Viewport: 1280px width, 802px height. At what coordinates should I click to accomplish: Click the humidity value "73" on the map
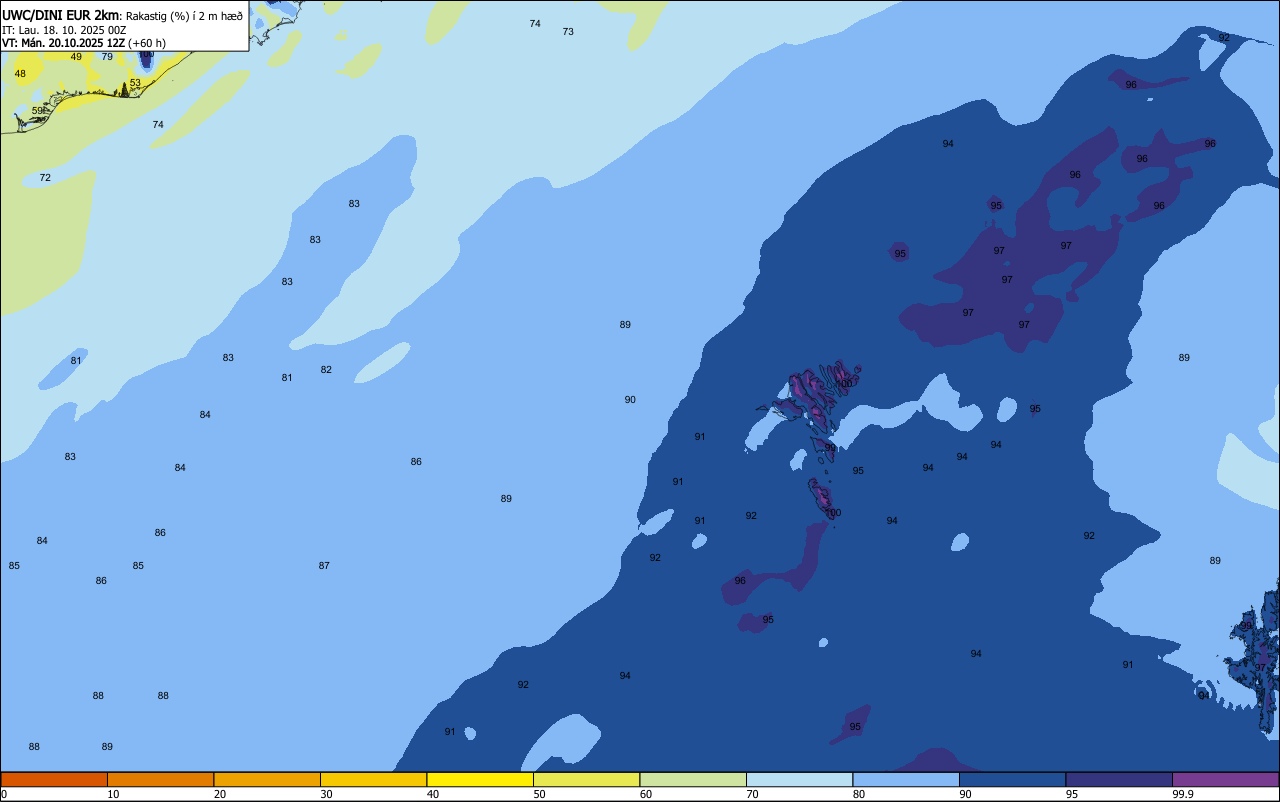568,32
